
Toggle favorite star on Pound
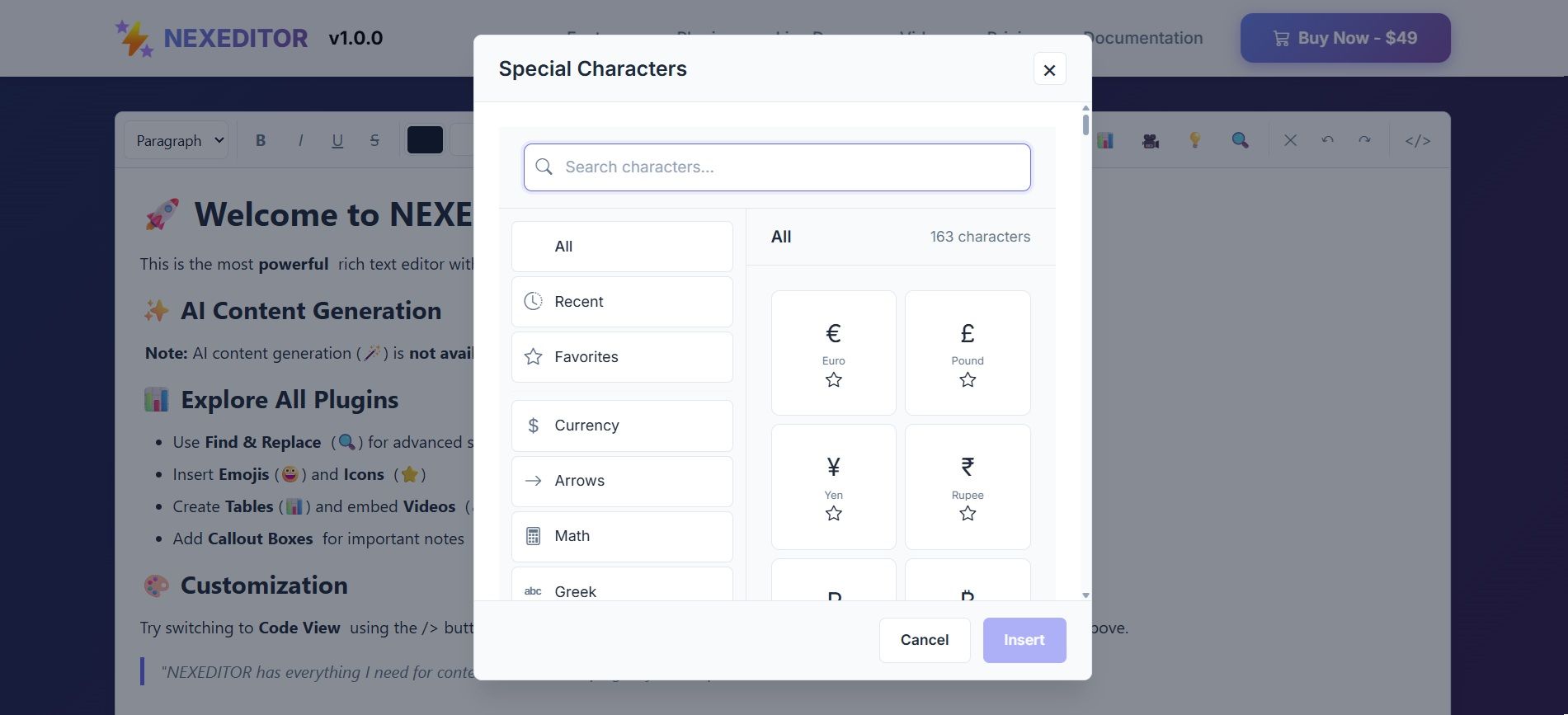[968, 380]
